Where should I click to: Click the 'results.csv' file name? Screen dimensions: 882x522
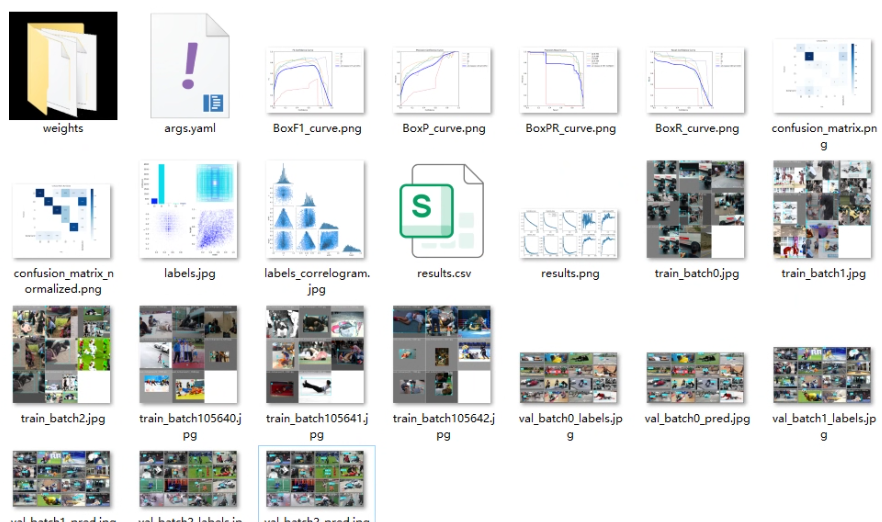pyautogui.click(x=444, y=273)
